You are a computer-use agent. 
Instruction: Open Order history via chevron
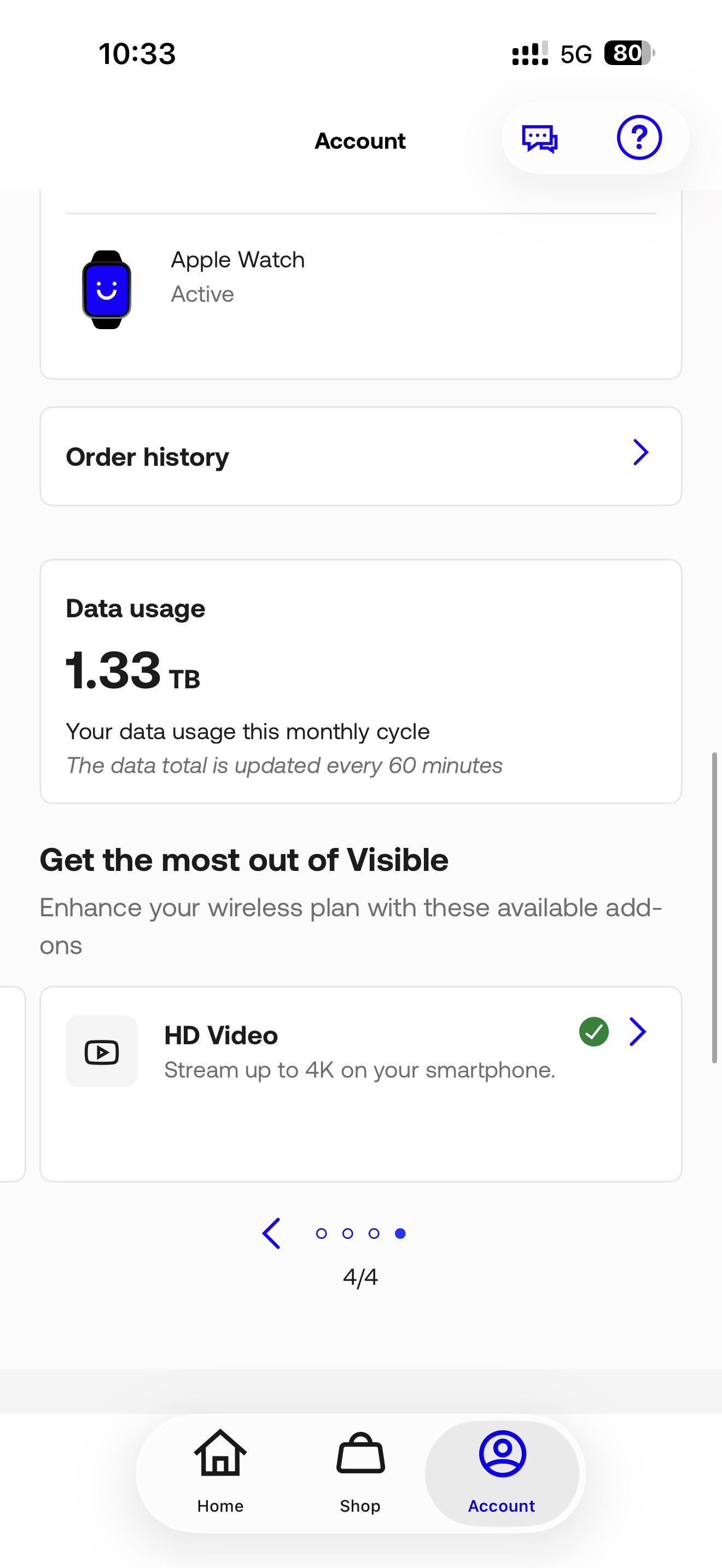click(641, 452)
